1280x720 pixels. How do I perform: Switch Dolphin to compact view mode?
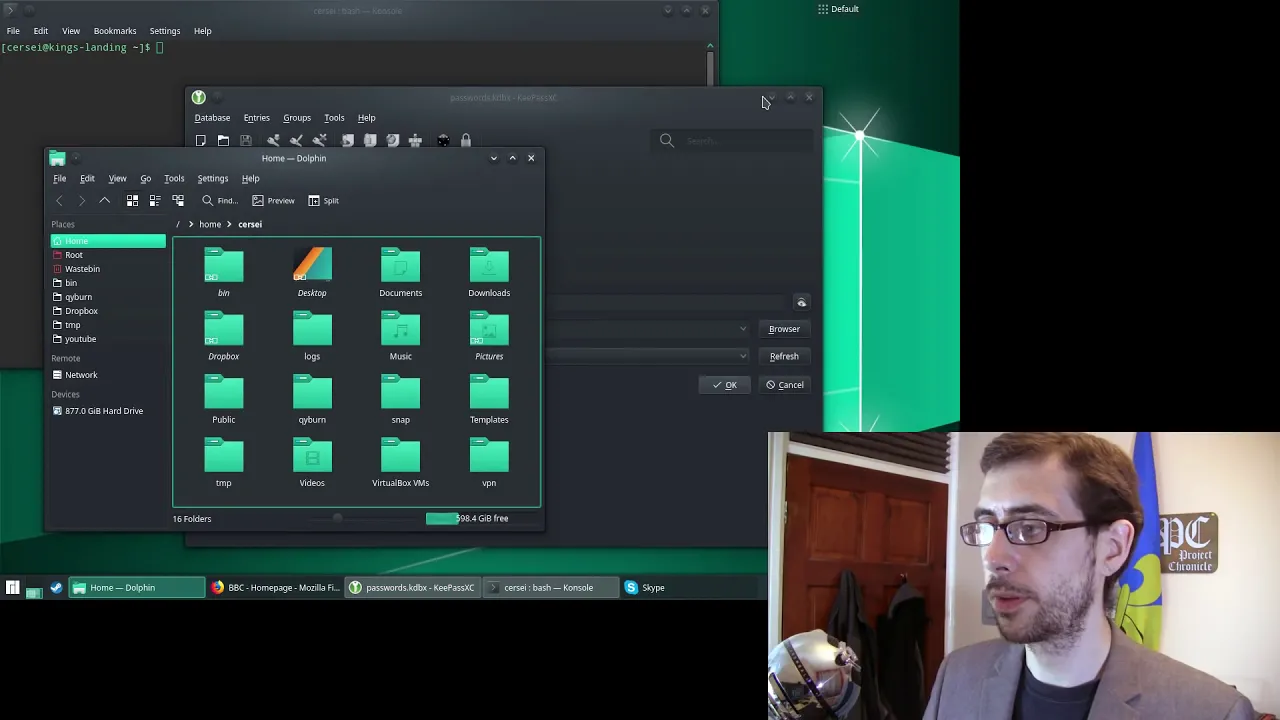[155, 200]
